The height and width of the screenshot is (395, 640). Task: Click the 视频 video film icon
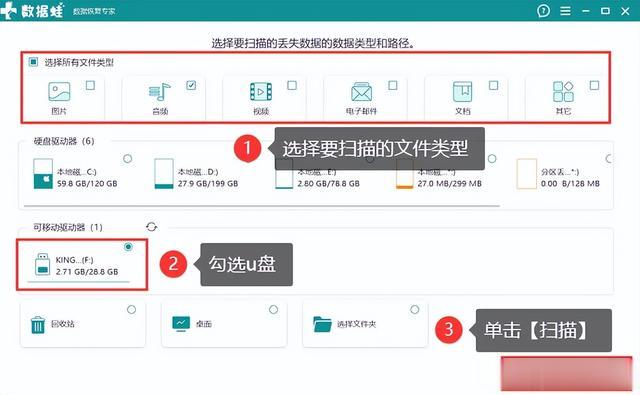[261, 92]
